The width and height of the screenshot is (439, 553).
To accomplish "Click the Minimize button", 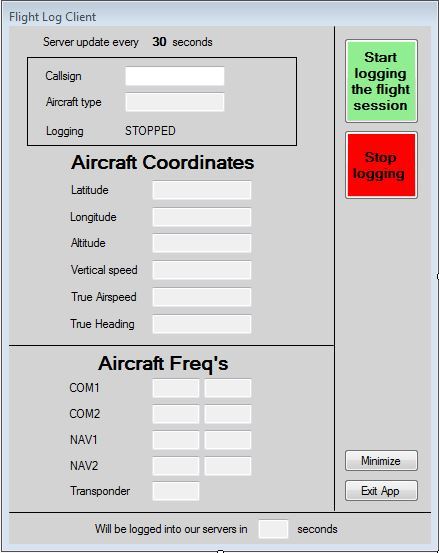I will tap(381, 461).
